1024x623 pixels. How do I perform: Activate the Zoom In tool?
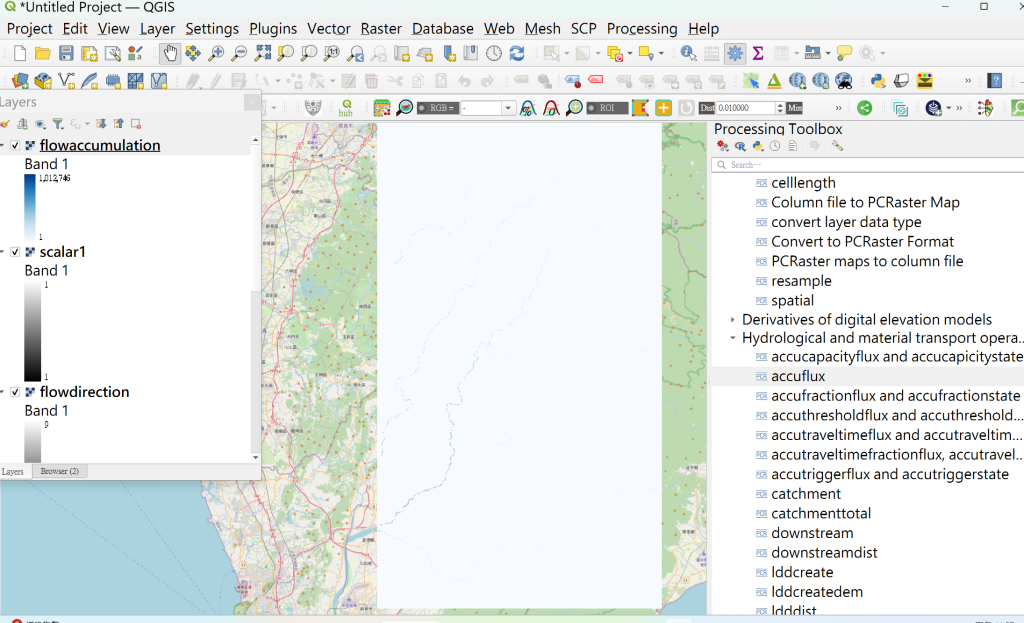click(215, 52)
